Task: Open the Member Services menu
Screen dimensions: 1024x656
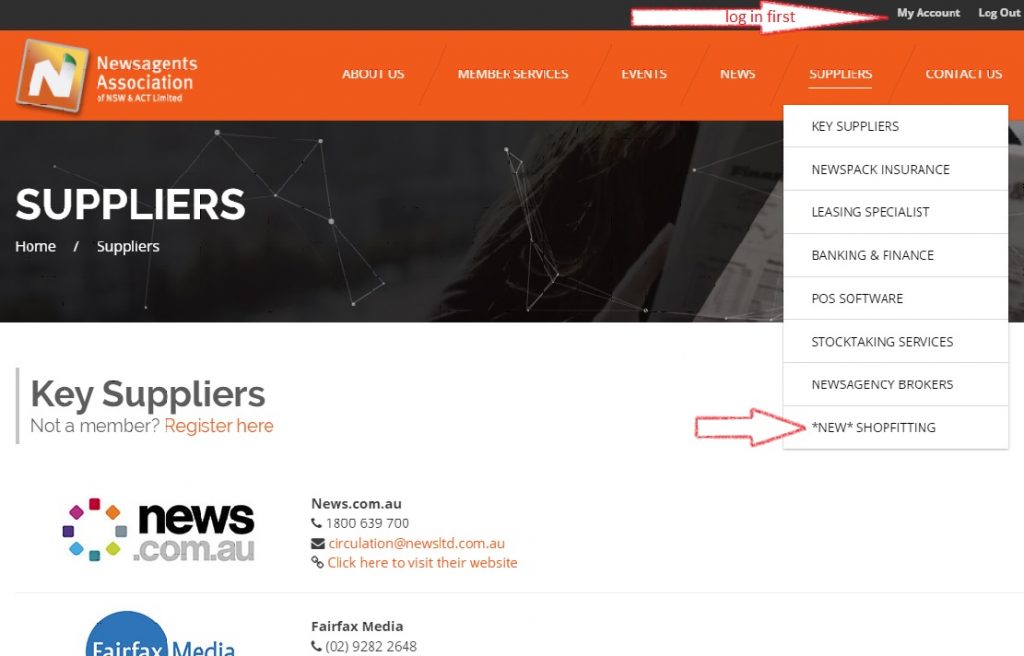Action: pyautogui.click(x=513, y=74)
